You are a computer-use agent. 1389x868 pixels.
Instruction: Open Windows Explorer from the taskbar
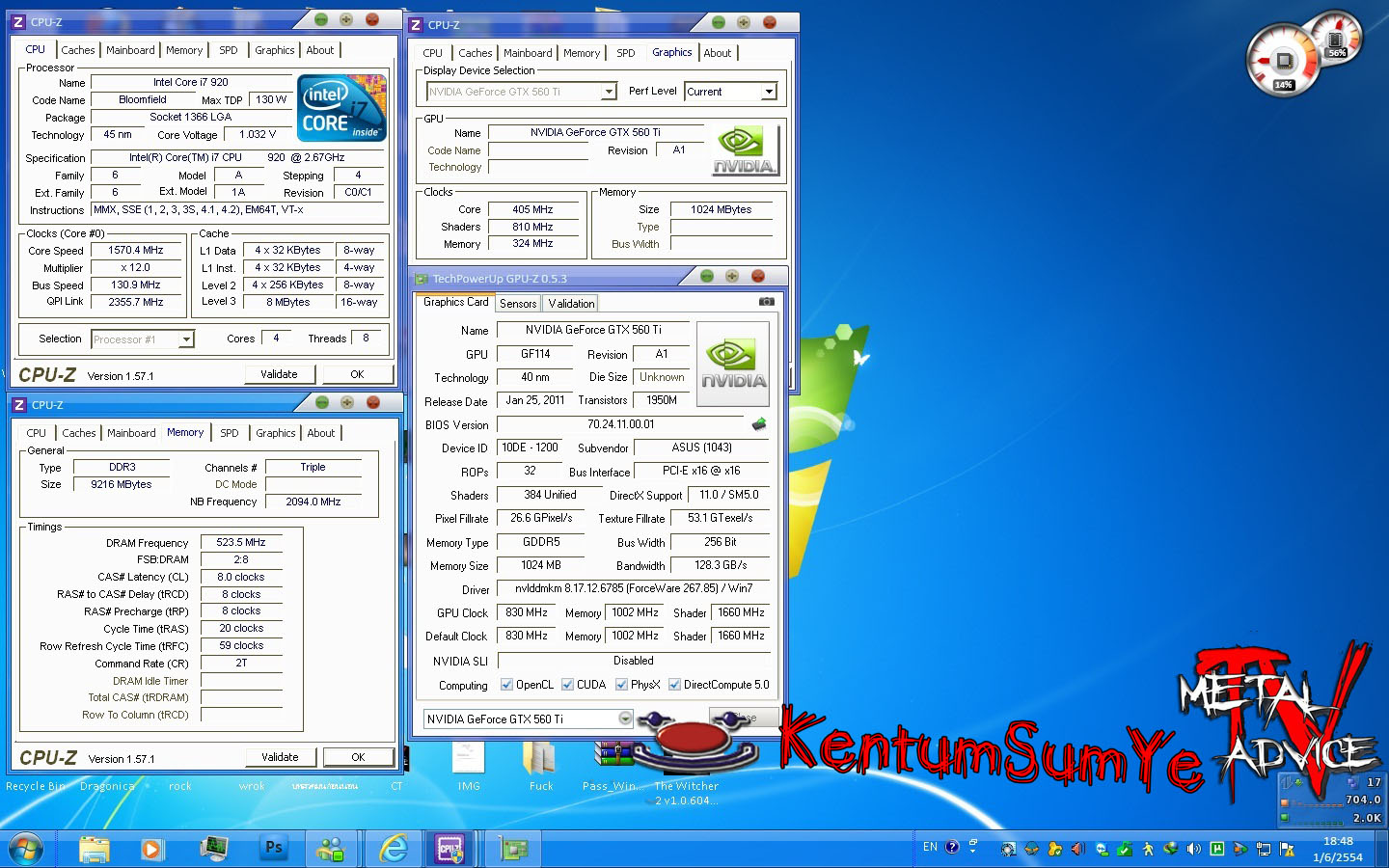[x=95, y=850]
